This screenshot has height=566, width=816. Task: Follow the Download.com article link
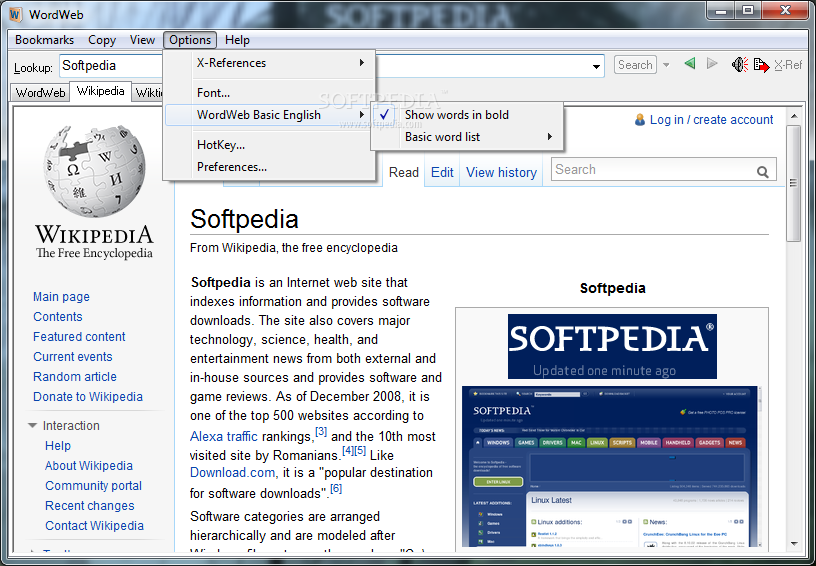232,473
